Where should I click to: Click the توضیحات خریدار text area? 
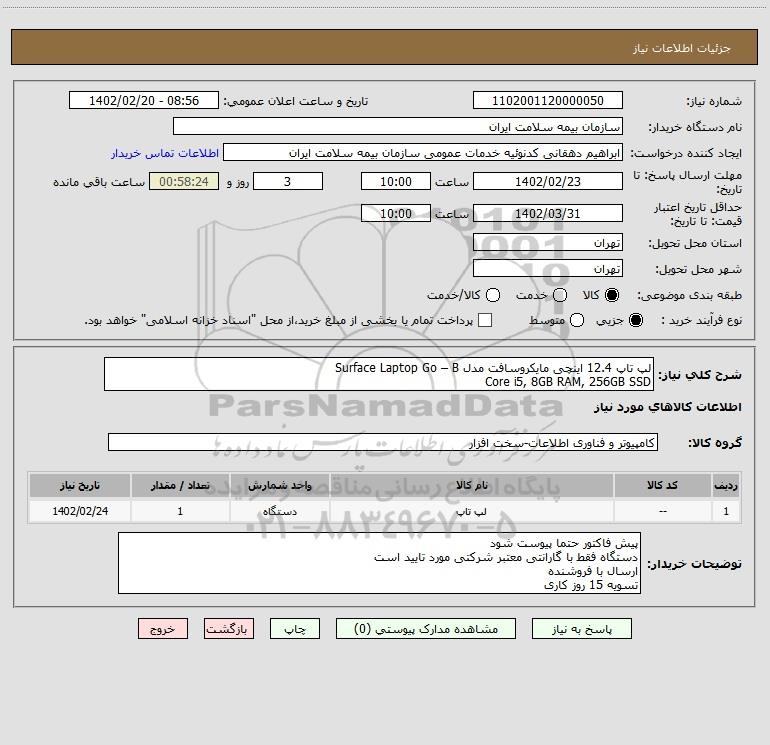point(379,563)
